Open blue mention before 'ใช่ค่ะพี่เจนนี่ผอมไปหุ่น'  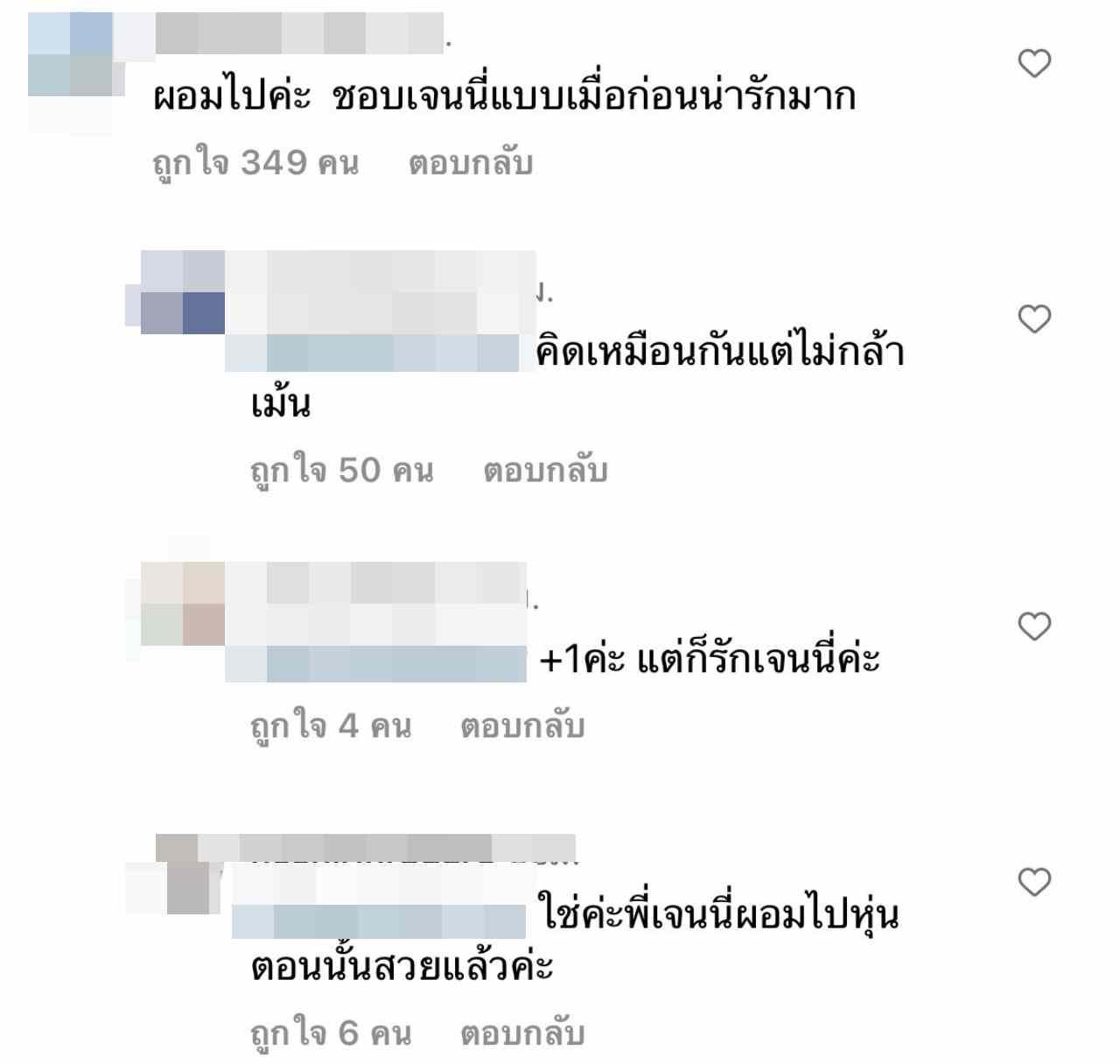(379, 921)
